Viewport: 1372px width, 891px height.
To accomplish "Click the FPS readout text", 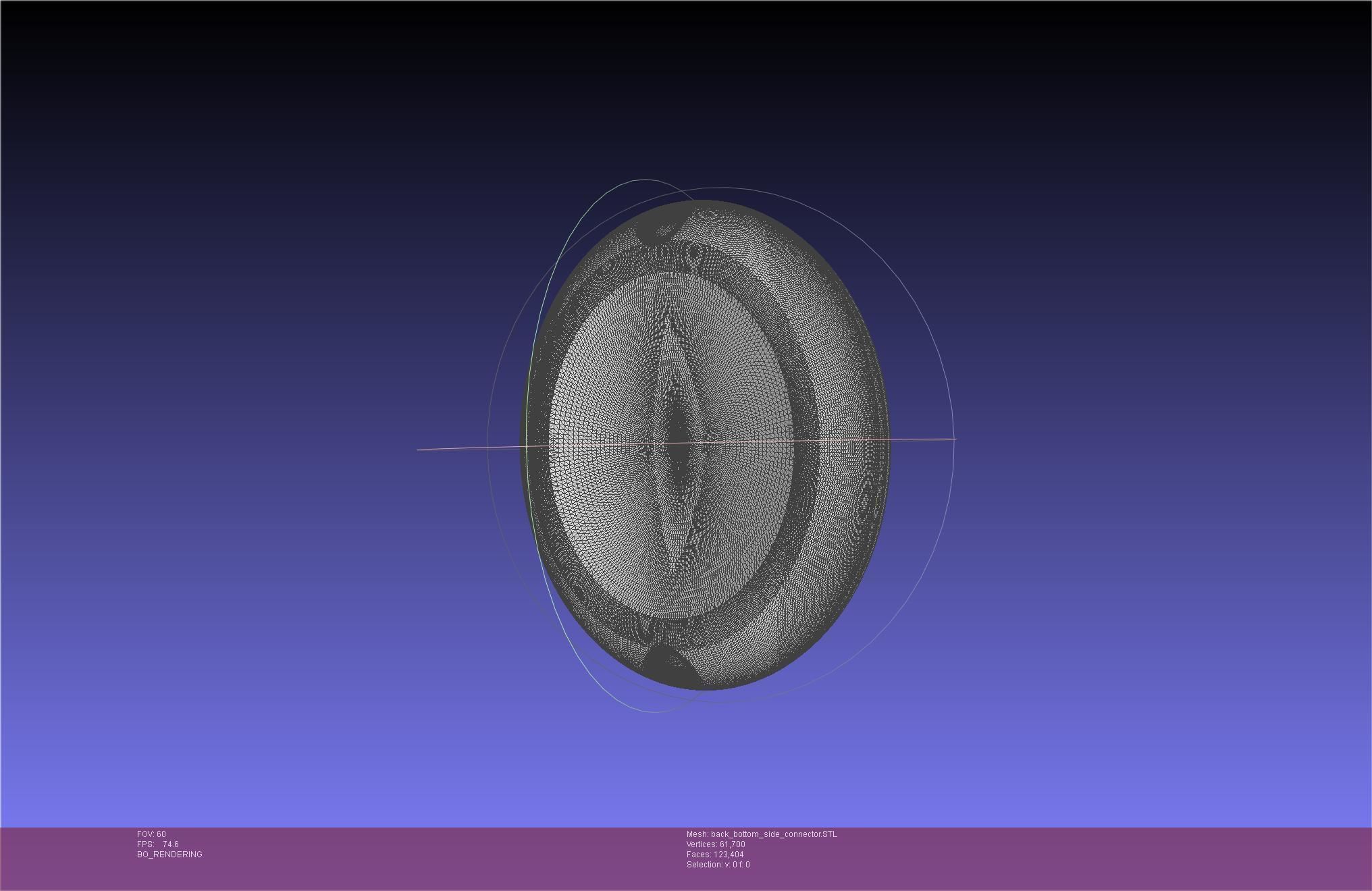I will coord(158,844).
